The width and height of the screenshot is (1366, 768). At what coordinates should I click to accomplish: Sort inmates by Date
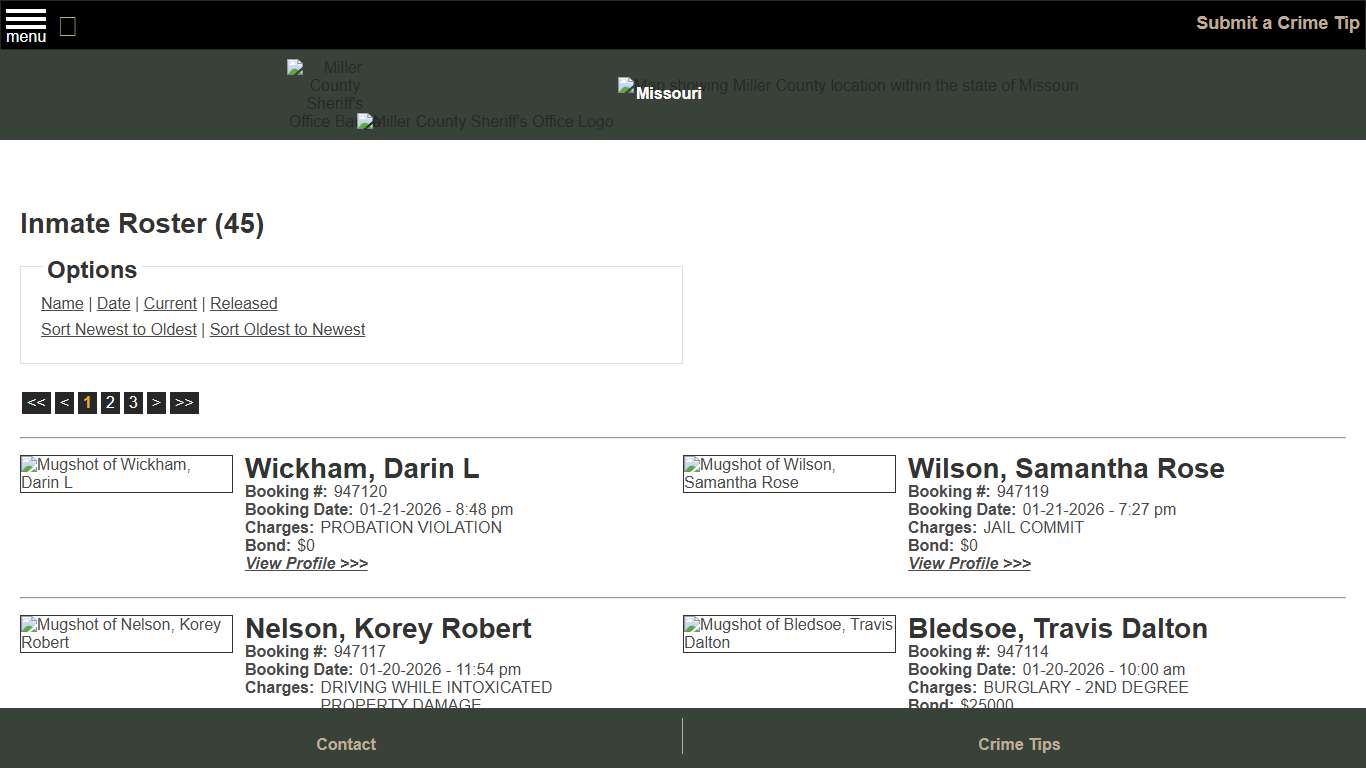click(x=113, y=303)
